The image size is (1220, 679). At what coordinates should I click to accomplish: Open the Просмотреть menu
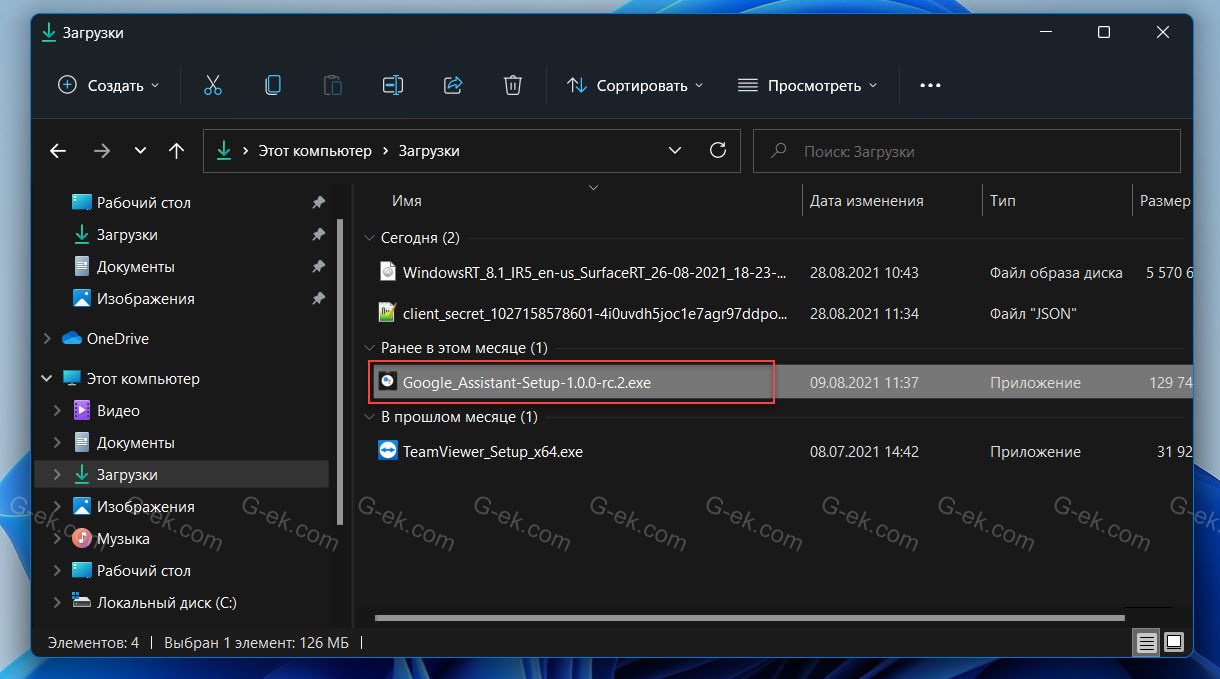(x=806, y=85)
